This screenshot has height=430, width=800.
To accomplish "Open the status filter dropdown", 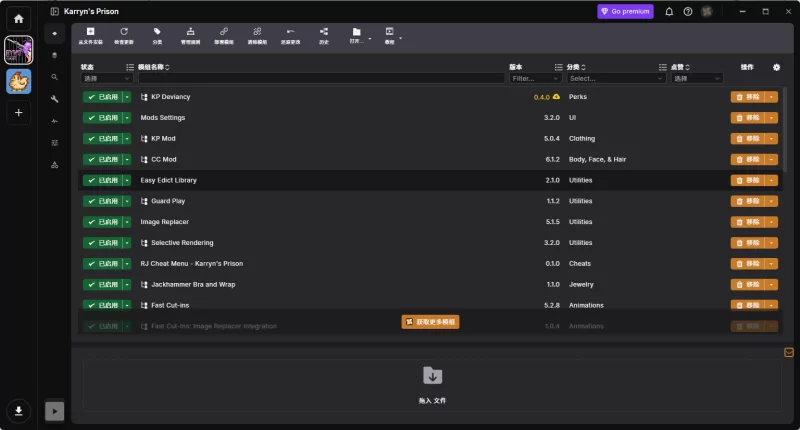I will [107, 79].
